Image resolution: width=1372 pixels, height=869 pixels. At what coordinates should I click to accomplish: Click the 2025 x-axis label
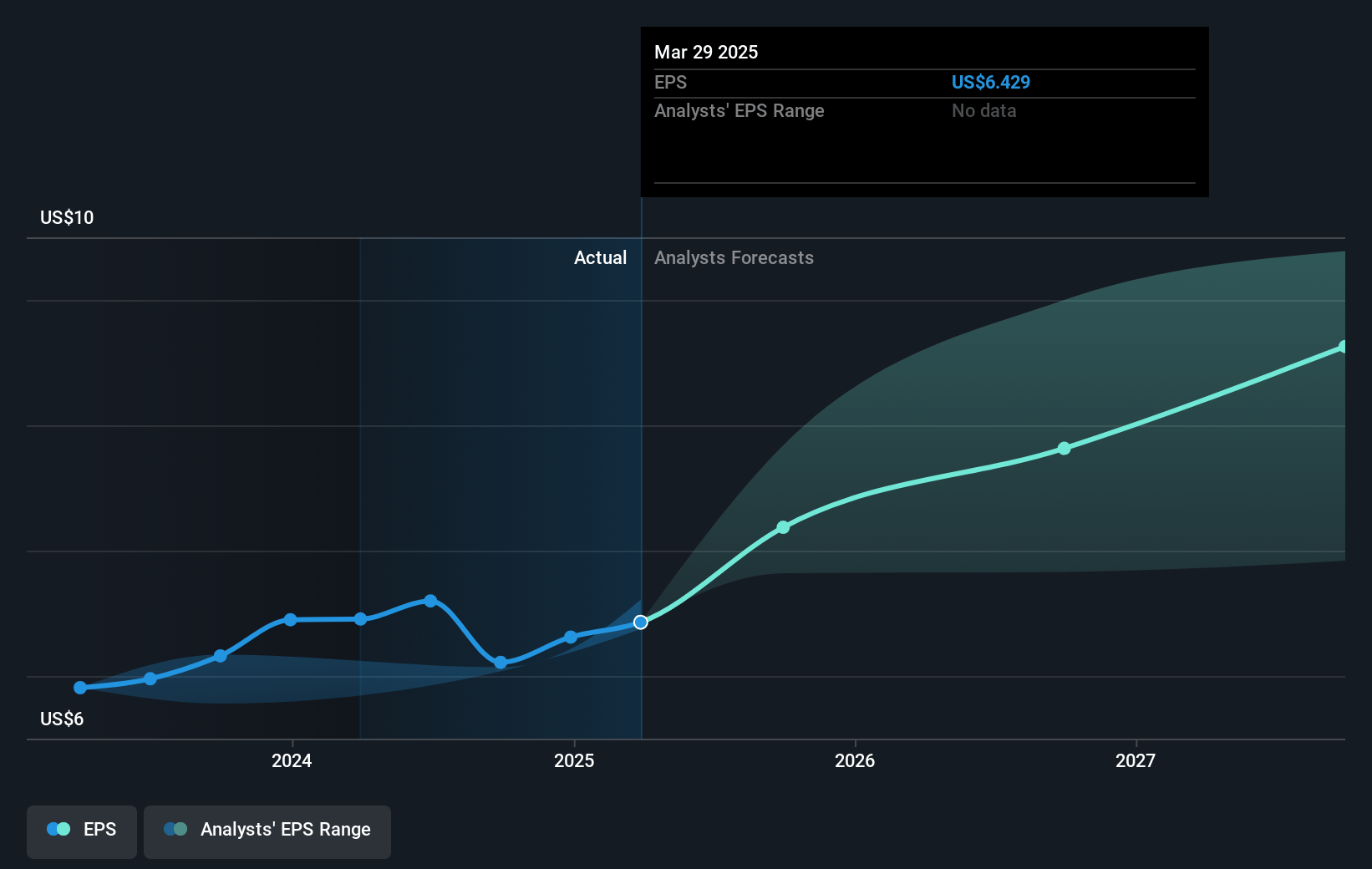574,760
